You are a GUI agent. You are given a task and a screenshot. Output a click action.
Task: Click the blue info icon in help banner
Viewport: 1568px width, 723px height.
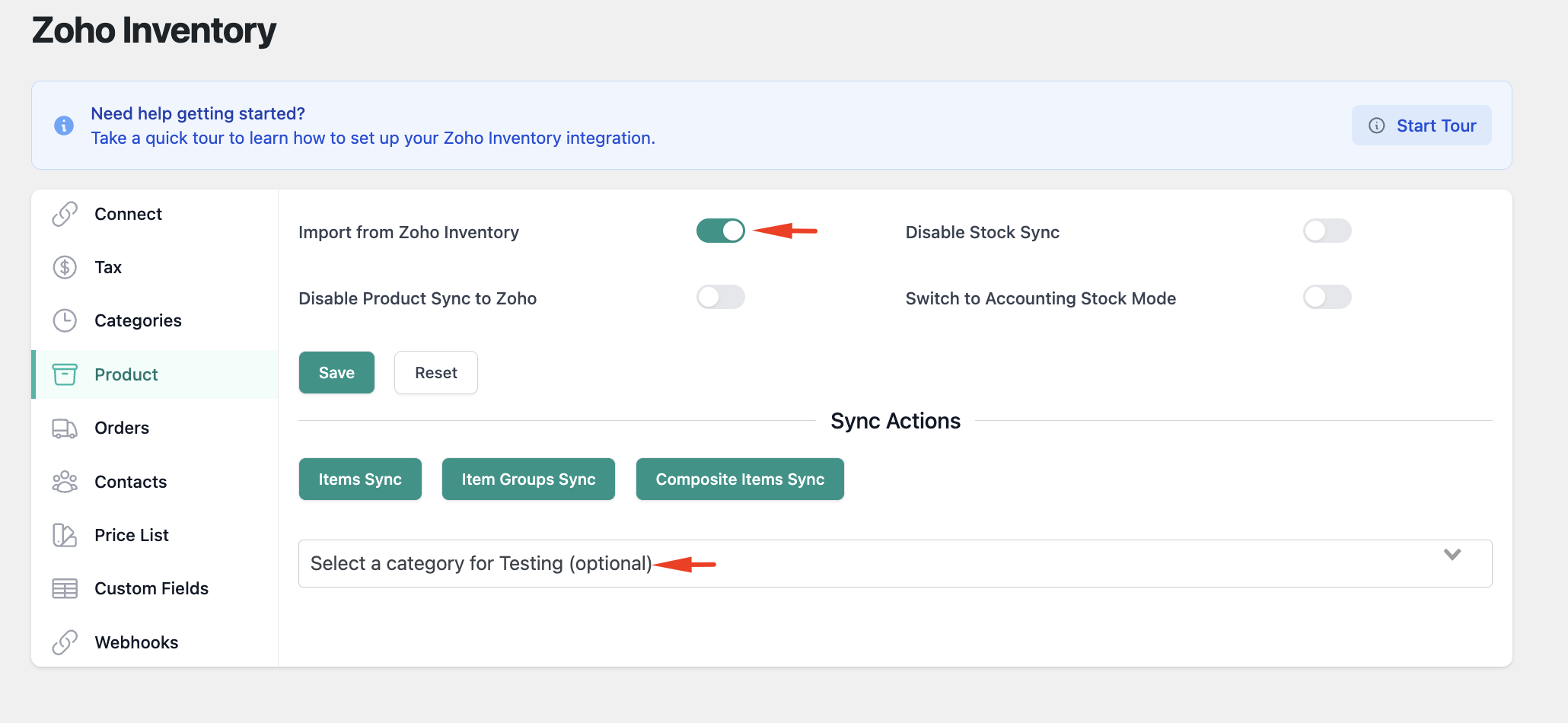click(64, 126)
